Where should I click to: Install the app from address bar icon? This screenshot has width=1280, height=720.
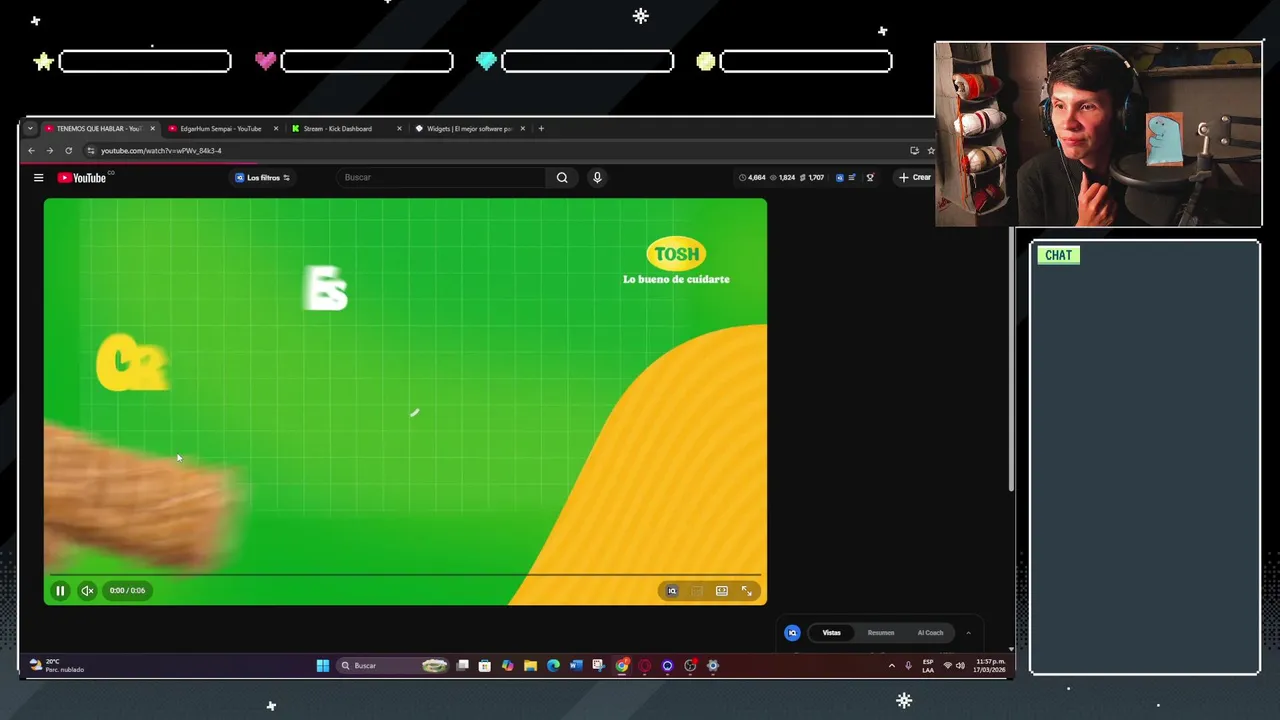914,151
